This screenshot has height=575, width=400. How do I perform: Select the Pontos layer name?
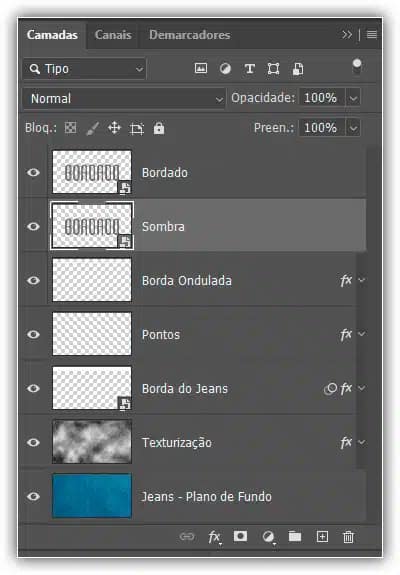[161, 334]
